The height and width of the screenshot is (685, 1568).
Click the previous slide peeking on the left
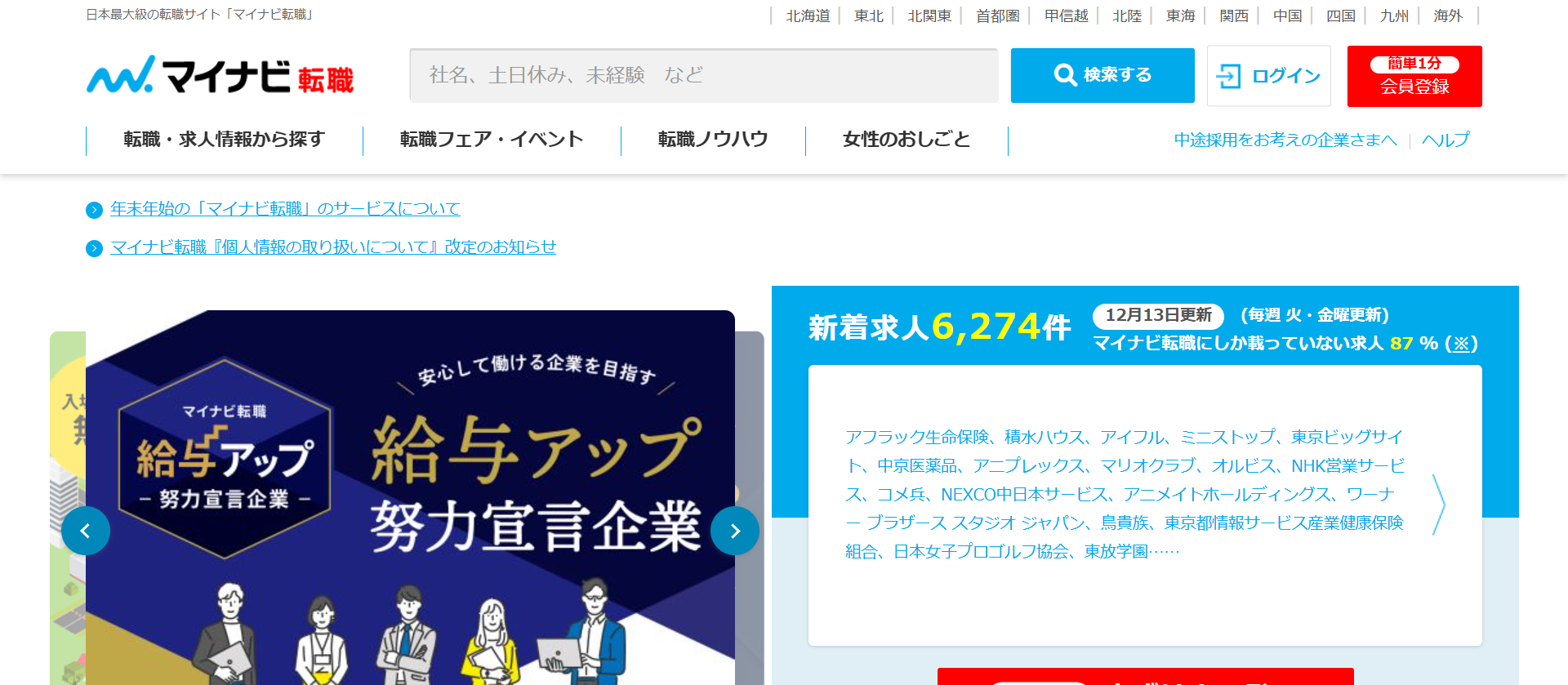pos(68,508)
